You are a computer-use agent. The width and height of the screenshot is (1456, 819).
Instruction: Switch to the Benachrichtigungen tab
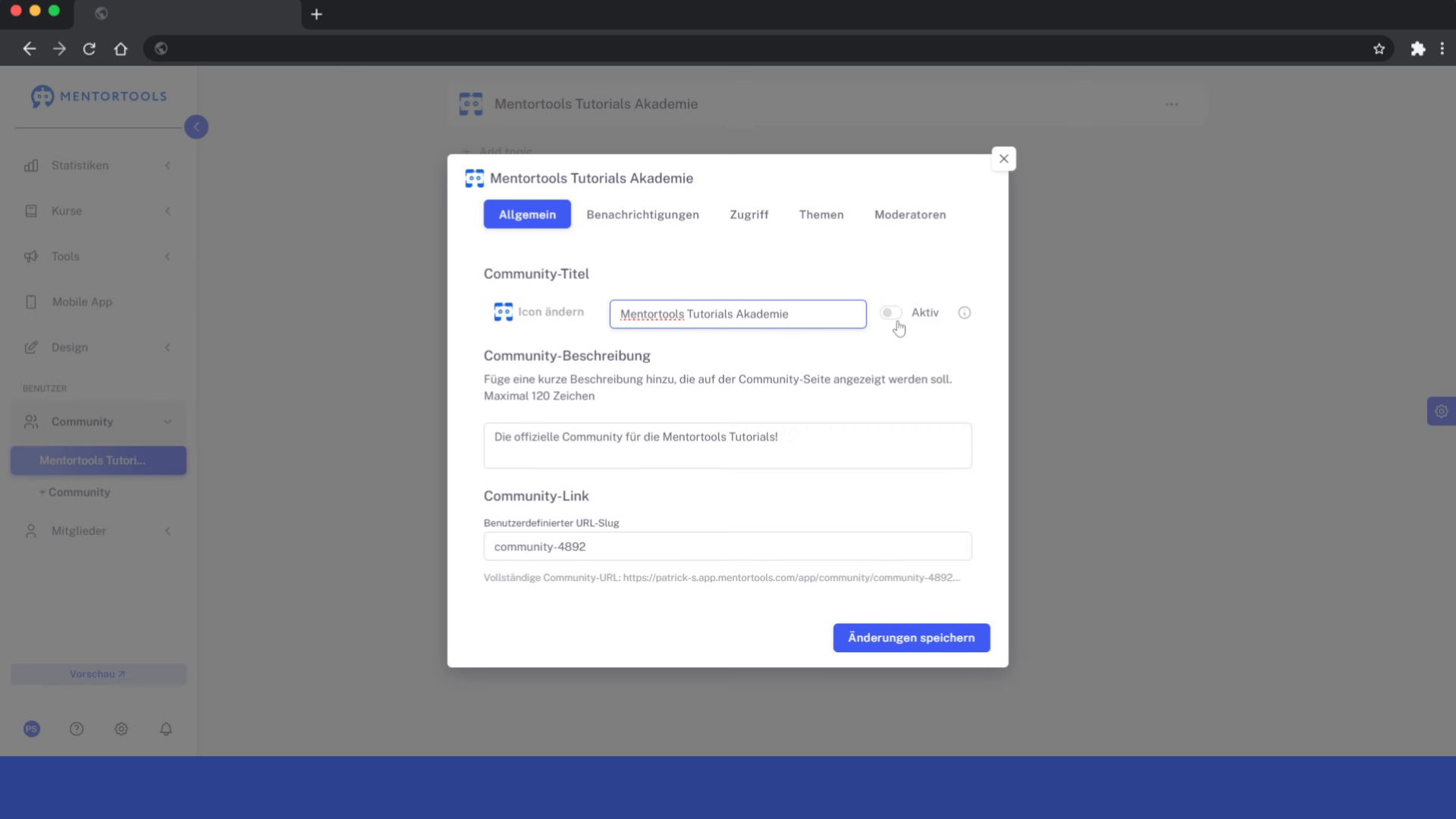pyautogui.click(x=642, y=215)
